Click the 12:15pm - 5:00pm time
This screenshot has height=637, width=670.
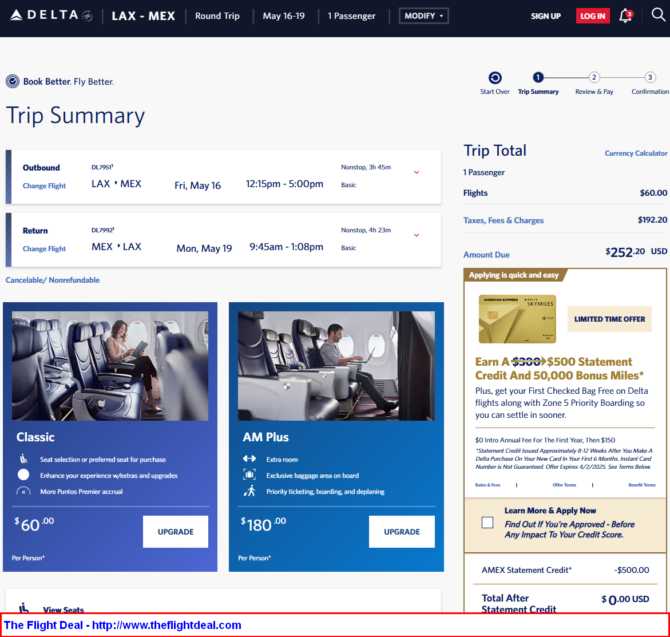click(285, 184)
